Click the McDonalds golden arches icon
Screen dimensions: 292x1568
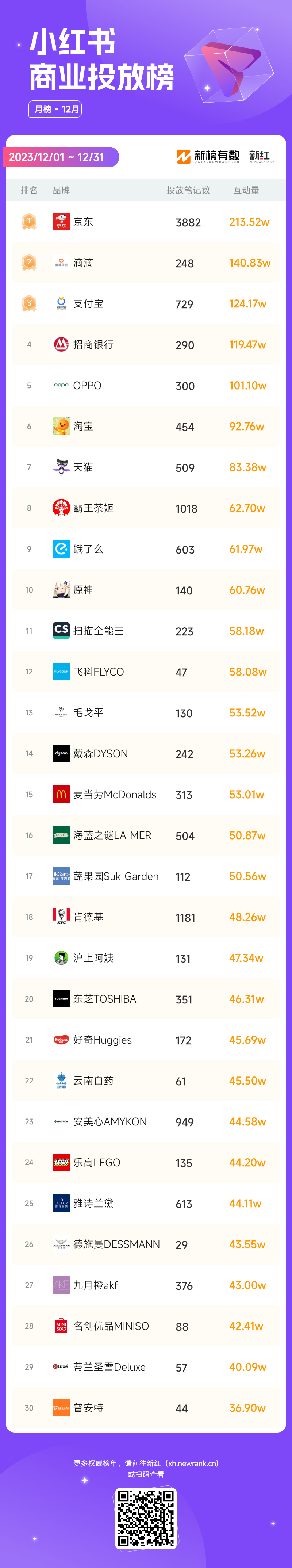61,794
